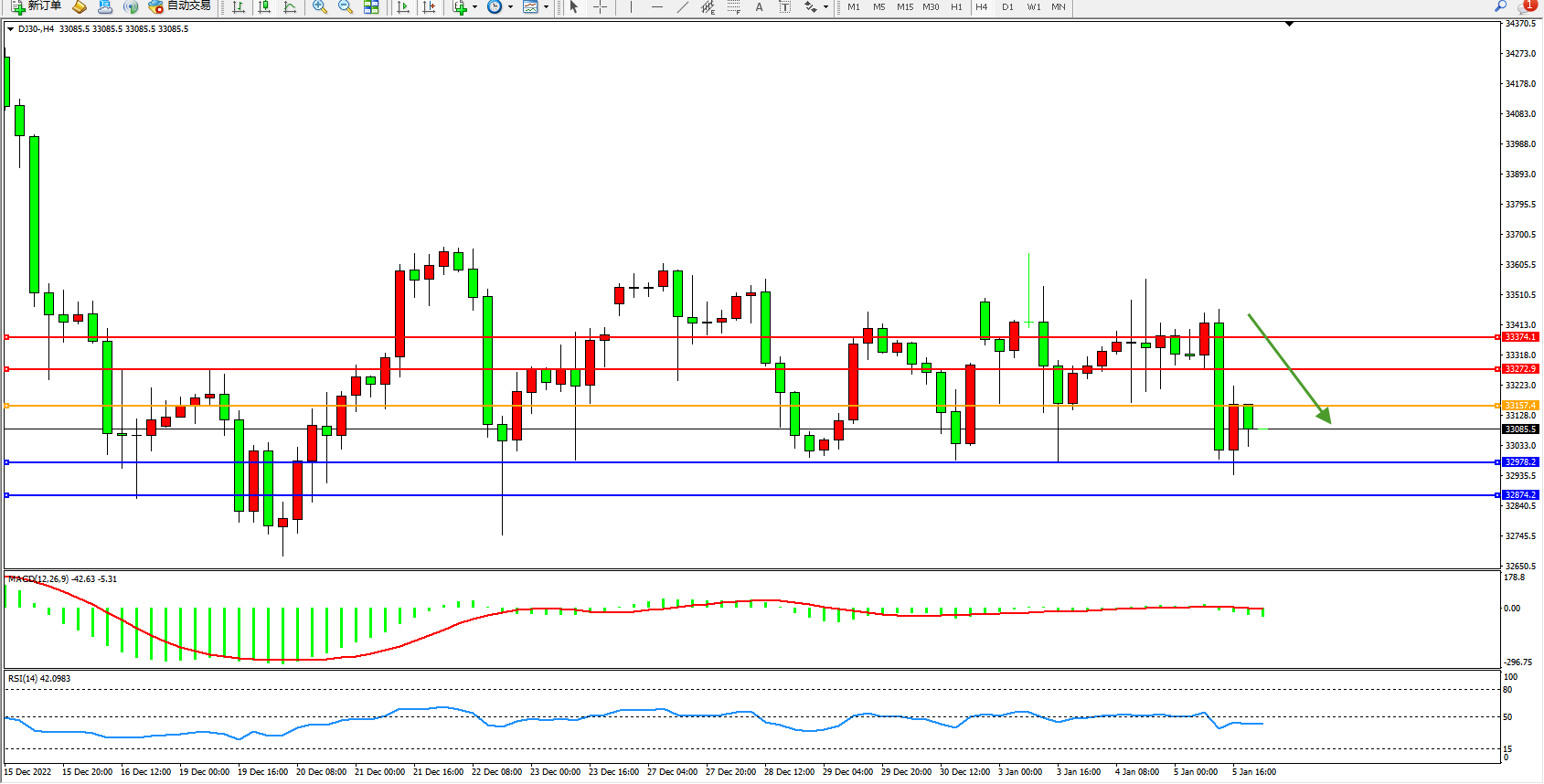This screenshot has height=784, width=1544.
Task: Open the search magnifier in top right
Action: click(x=1500, y=6)
